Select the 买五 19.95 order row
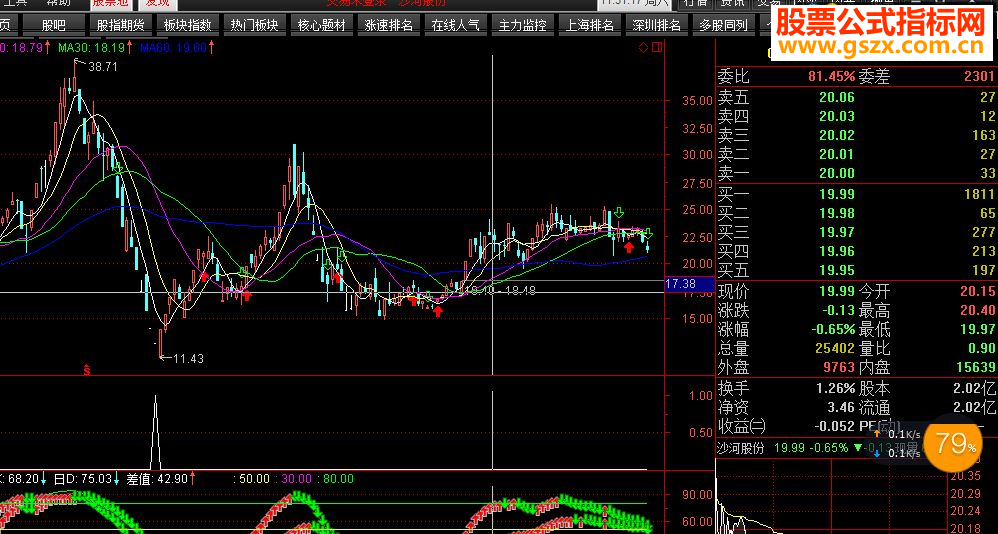This screenshot has height=534, width=998. (856, 271)
